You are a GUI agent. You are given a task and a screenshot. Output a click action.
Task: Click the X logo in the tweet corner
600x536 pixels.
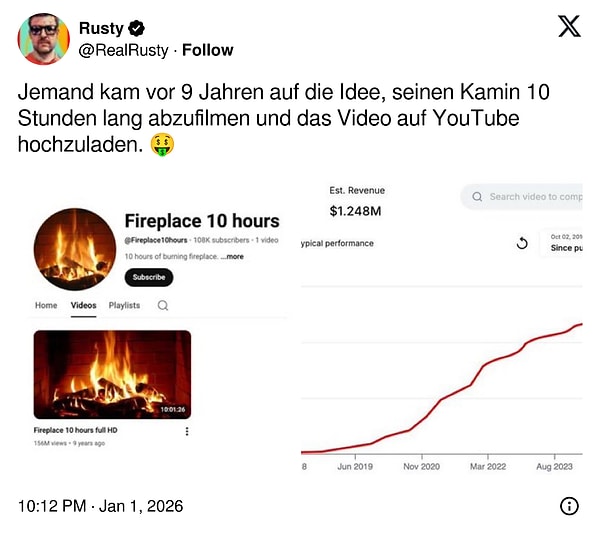569,28
